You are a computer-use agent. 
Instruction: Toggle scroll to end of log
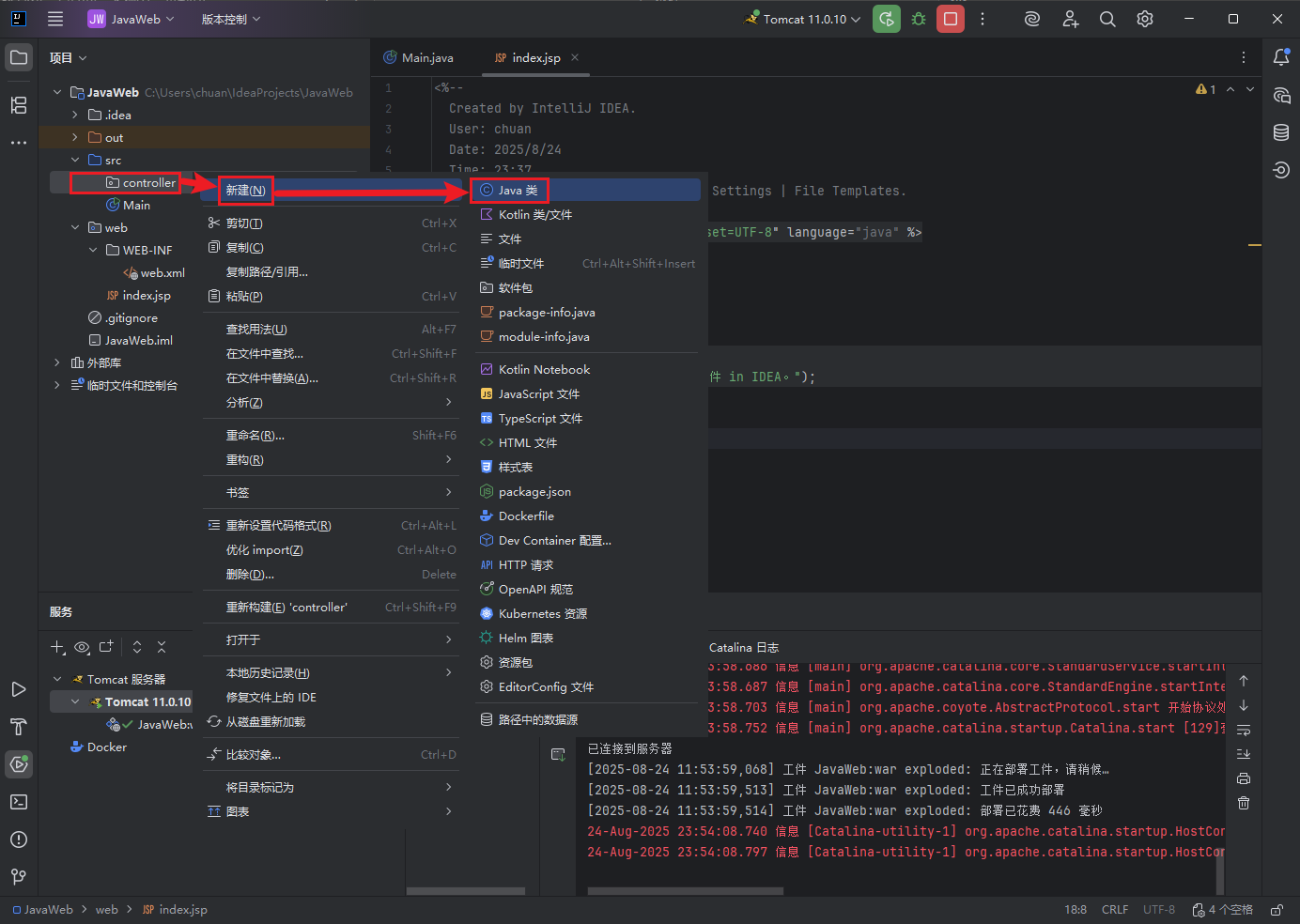[x=1244, y=754]
